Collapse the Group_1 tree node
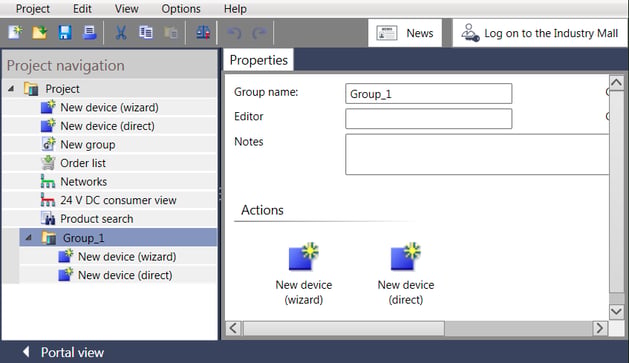This screenshot has height=363, width=629. (28, 238)
